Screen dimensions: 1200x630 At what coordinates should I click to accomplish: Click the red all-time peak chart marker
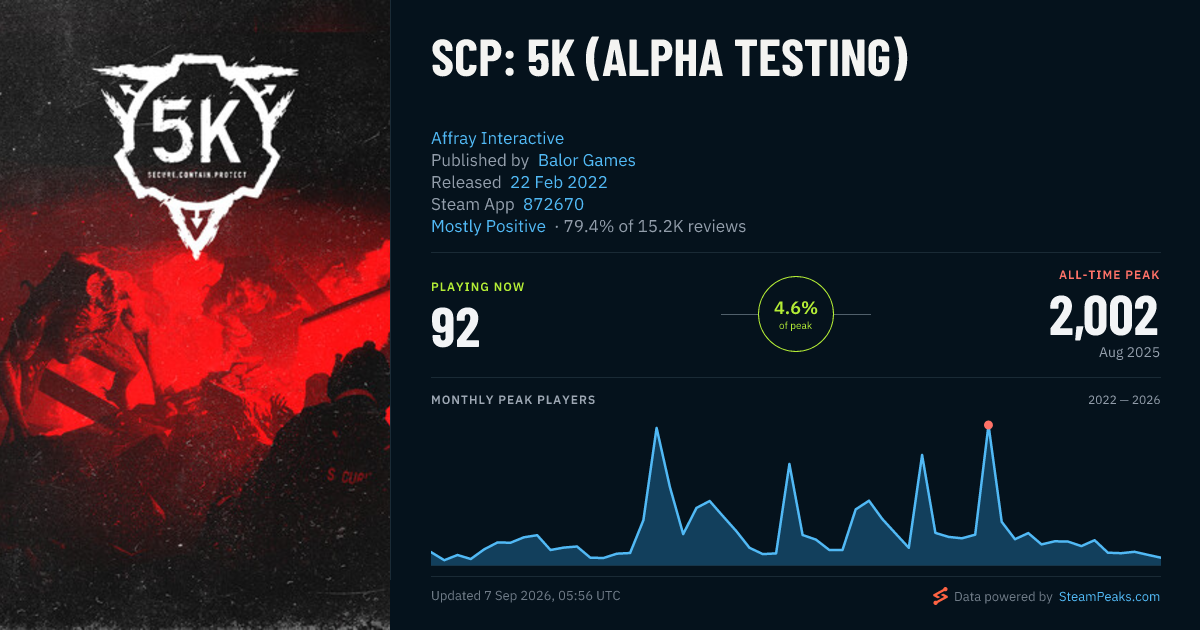click(988, 425)
